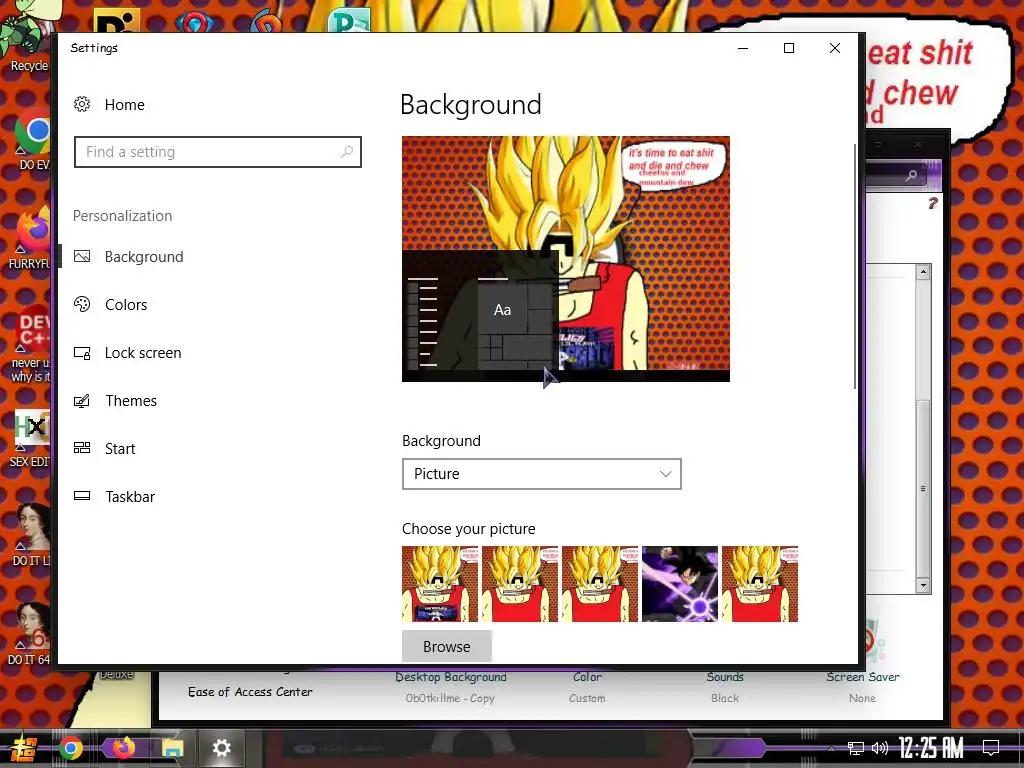Screen dimensions: 1024x768
Task: Open the Start personalization page
Action: [x=120, y=449]
